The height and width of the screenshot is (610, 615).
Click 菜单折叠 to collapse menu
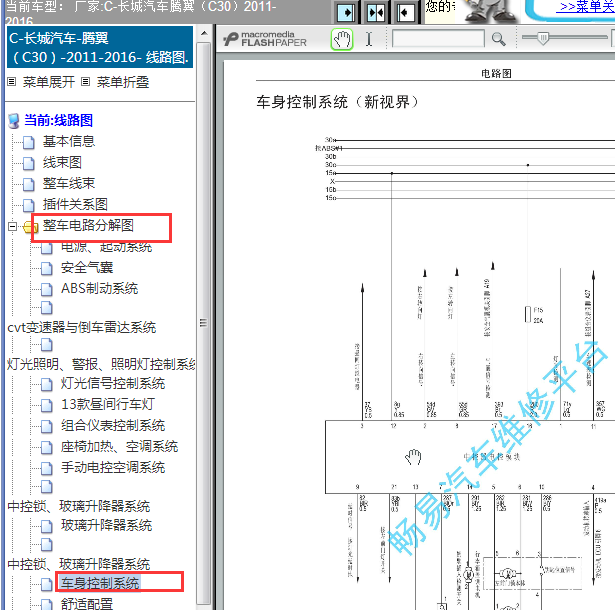[x=123, y=82]
